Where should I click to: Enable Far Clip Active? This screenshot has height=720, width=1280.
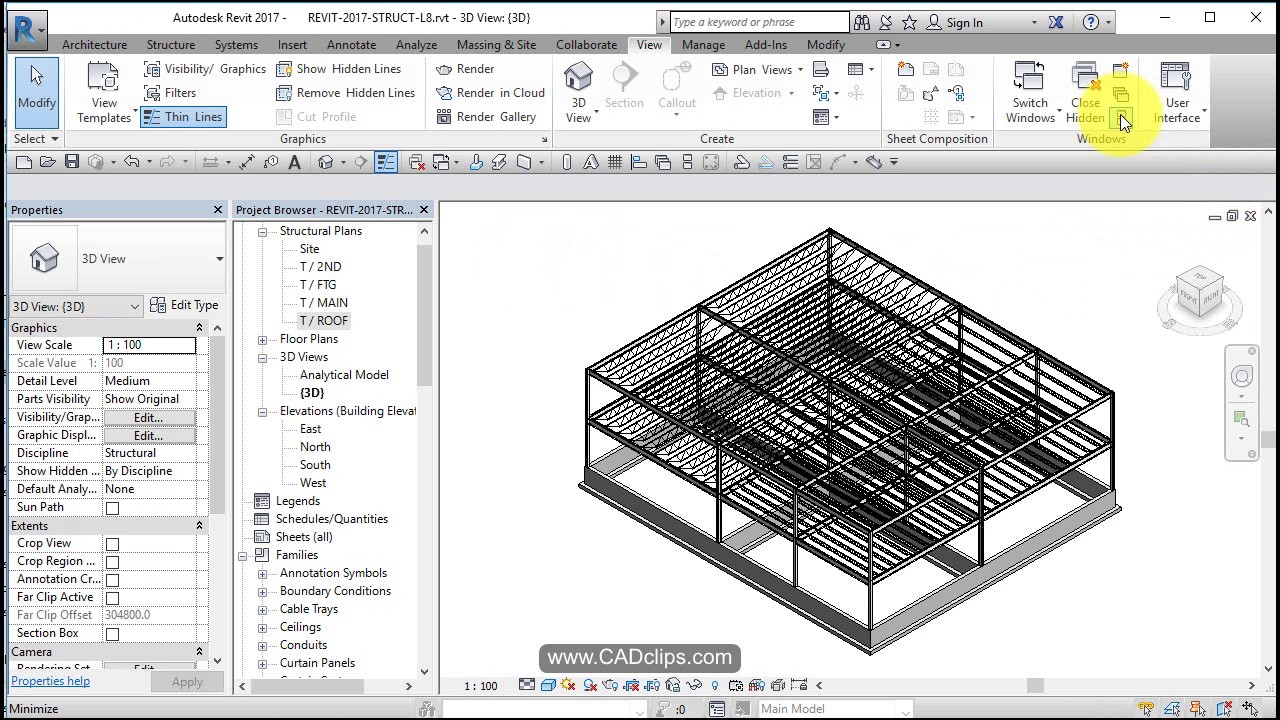pos(113,597)
